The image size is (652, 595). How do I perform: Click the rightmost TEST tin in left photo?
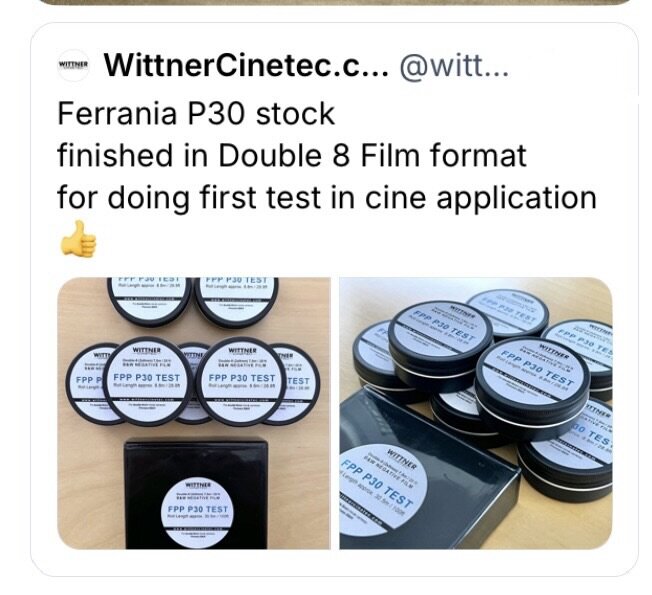click(298, 384)
